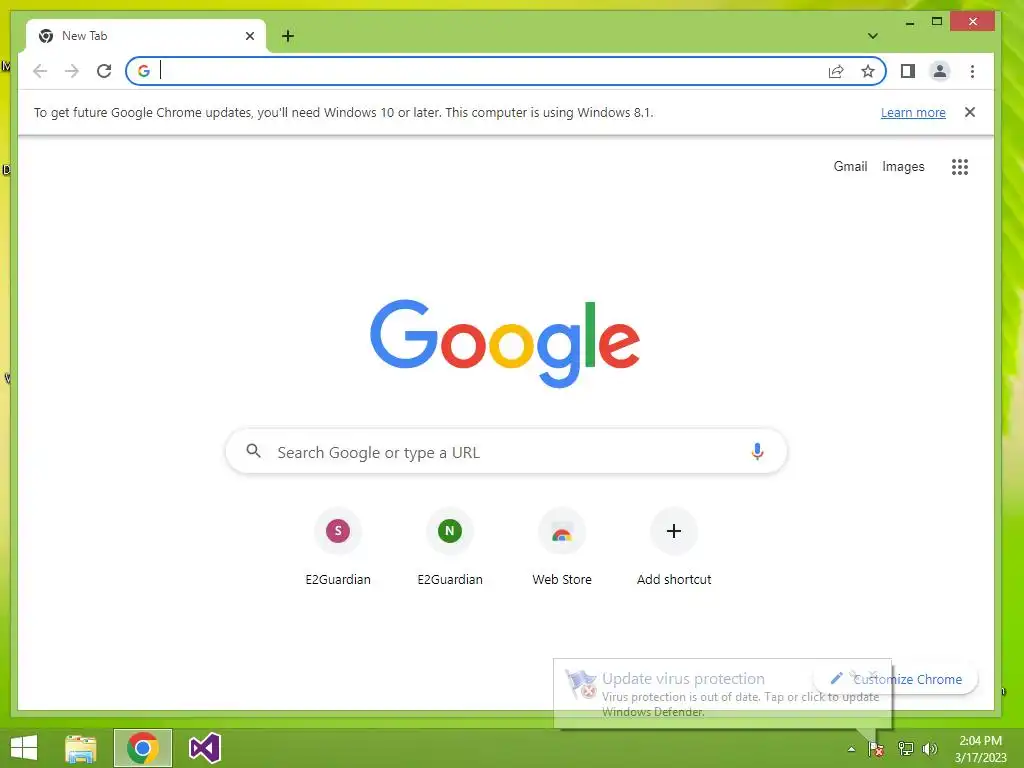Open the Action Center flag icon
1024x768 pixels.
click(876, 749)
